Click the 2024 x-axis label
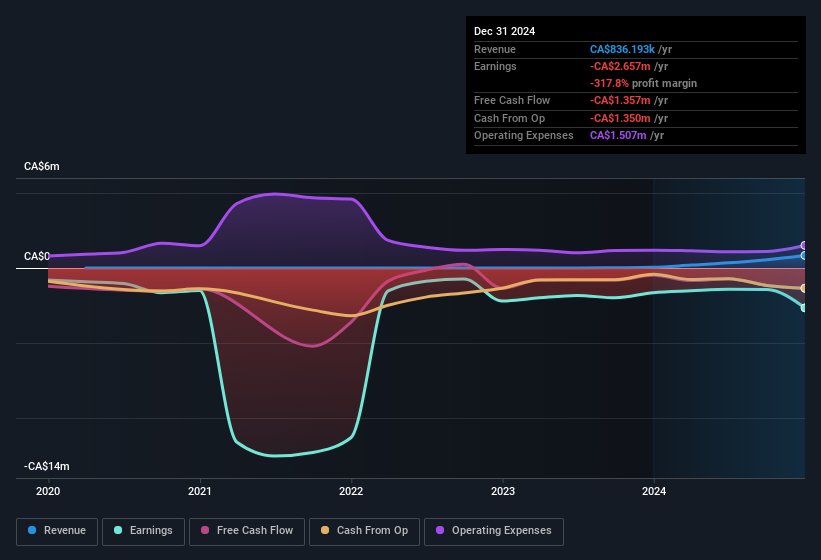The image size is (821, 560). pyautogui.click(x=654, y=491)
